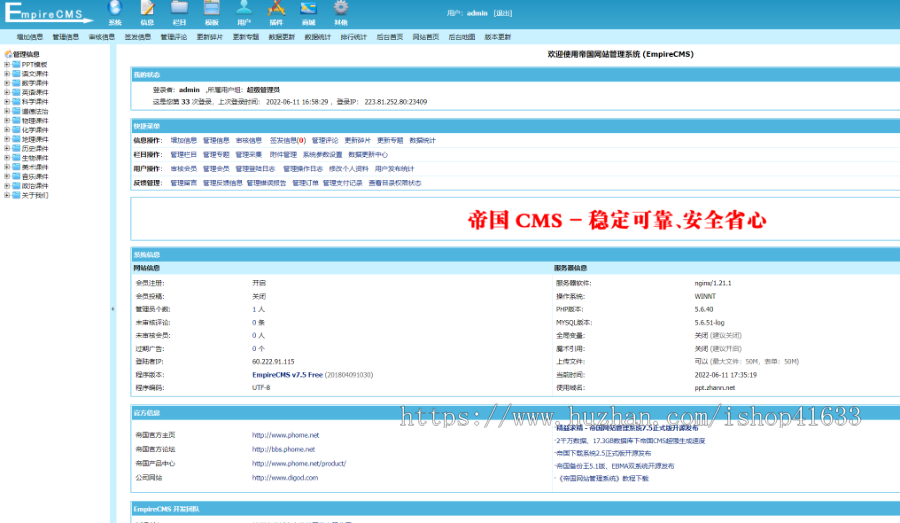This screenshot has width=900, height=523.
Task: Open the 插件 tools icon menu
Action: point(276,11)
